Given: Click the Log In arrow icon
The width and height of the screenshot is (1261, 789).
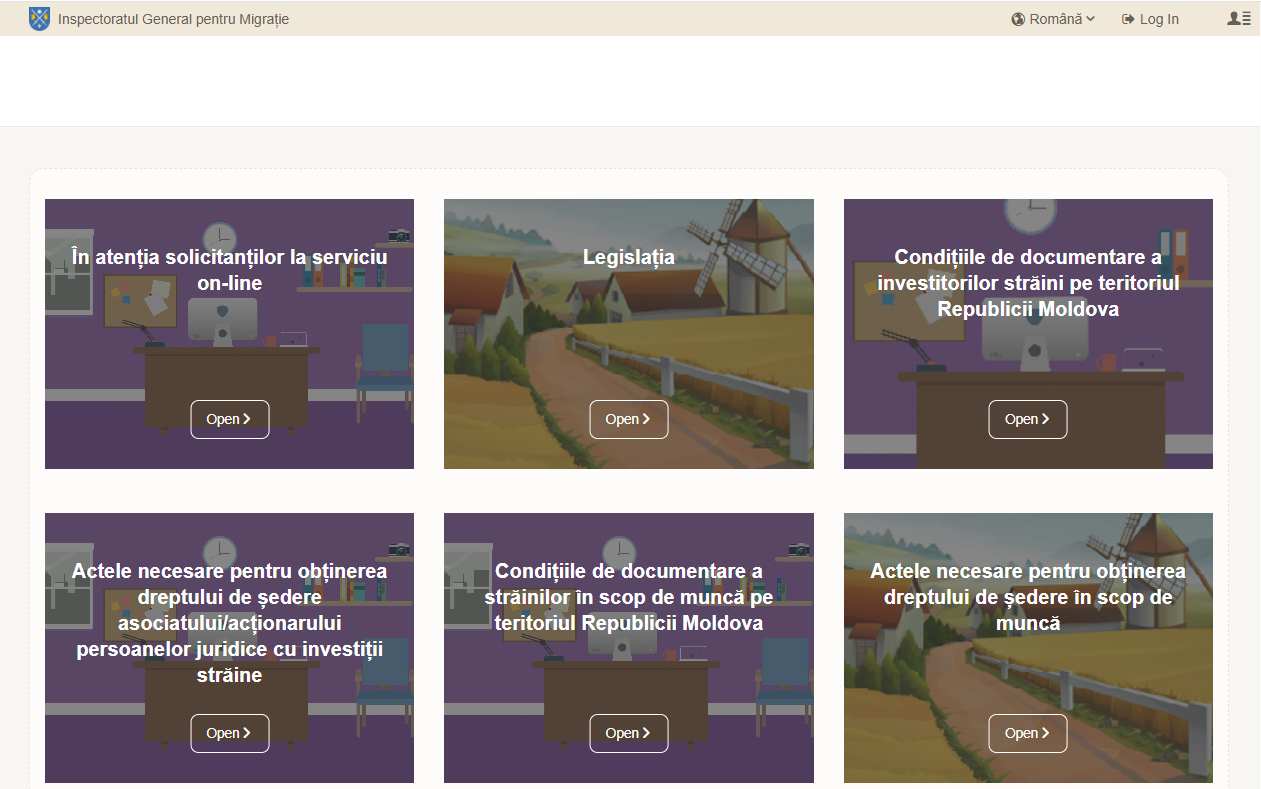Looking at the screenshot, I should pyautogui.click(x=1128, y=19).
